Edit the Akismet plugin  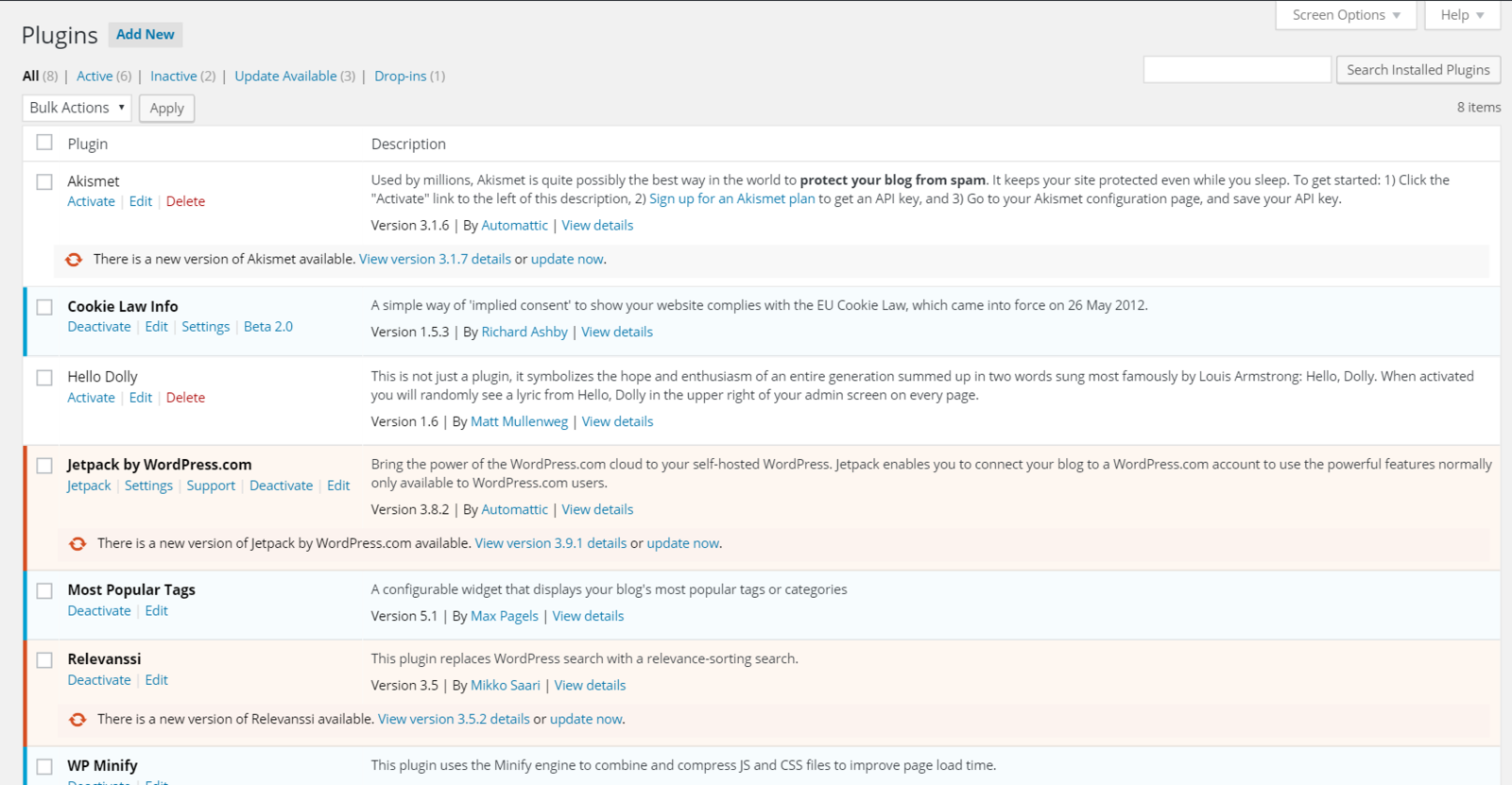point(141,201)
